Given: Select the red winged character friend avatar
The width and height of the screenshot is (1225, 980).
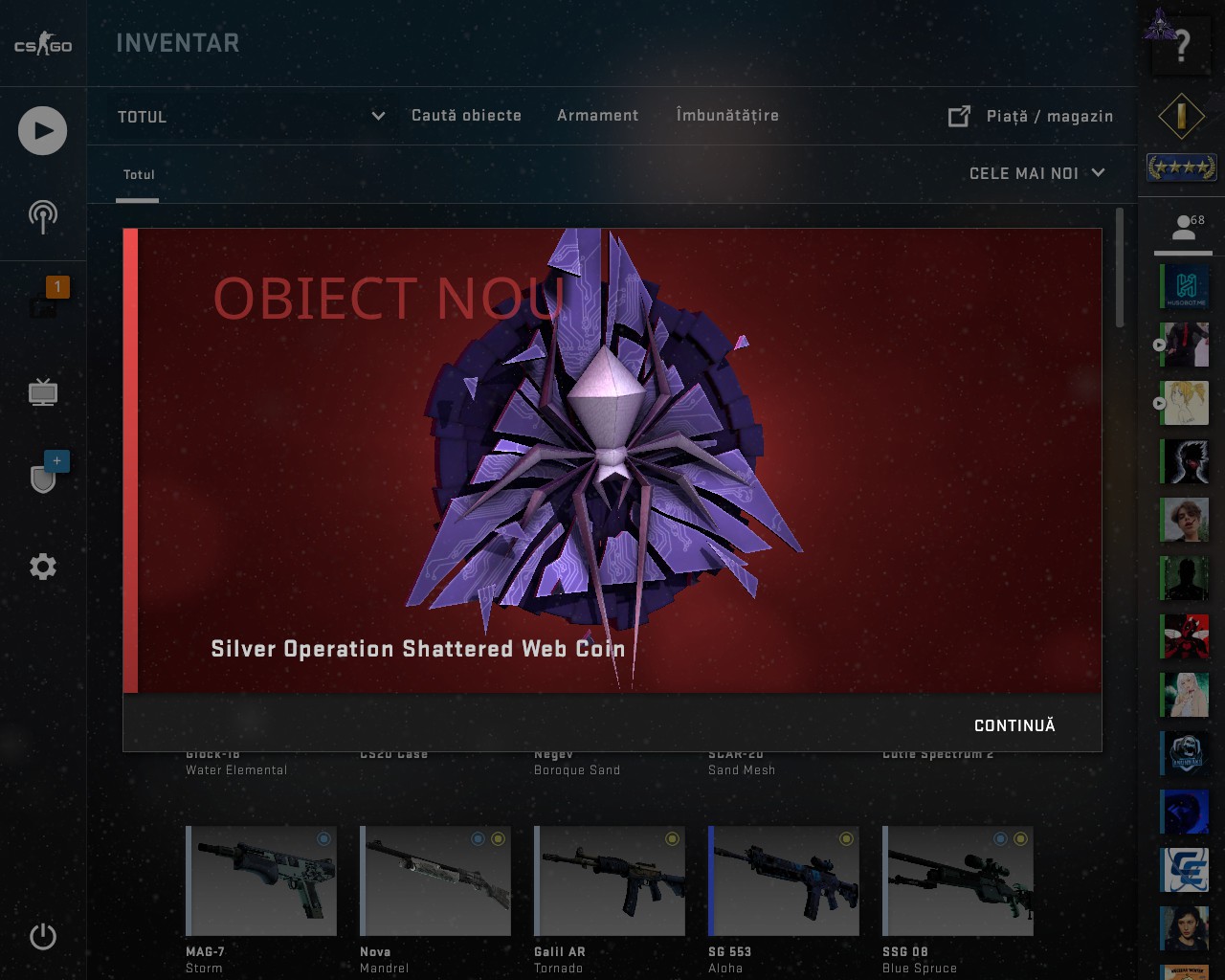Looking at the screenshot, I should point(1185,637).
